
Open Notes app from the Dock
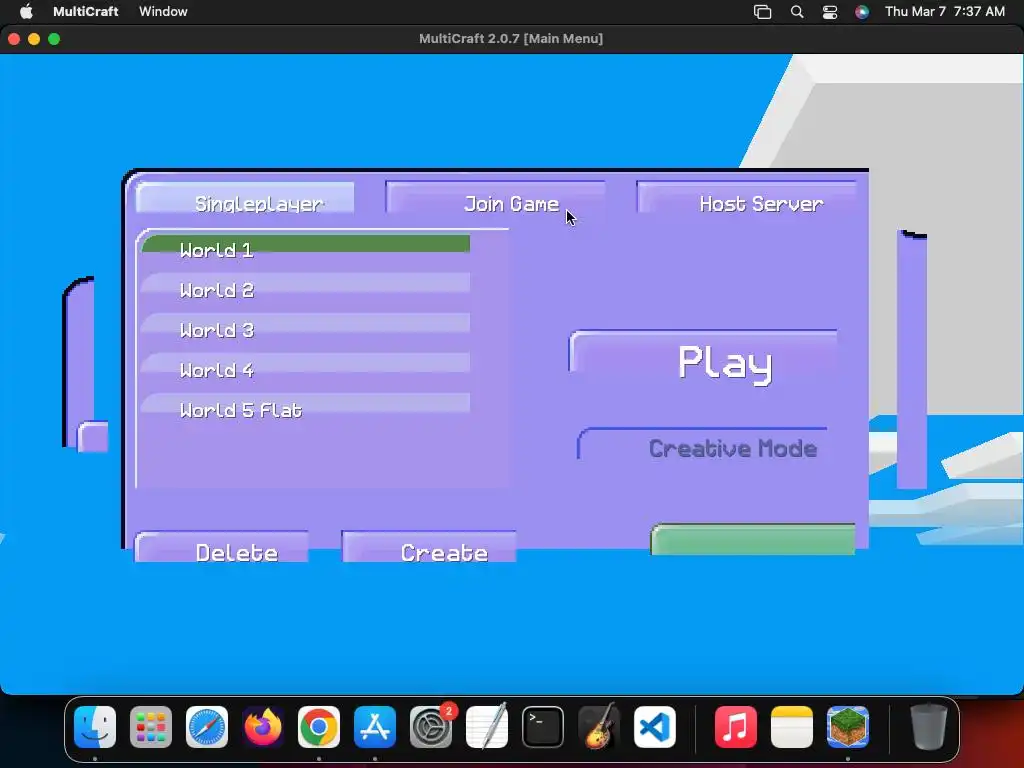(x=792, y=727)
